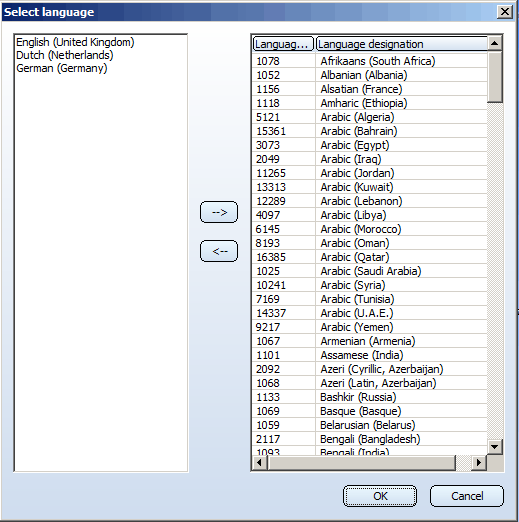Select Basque (Basque) row
This screenshot has height=522, width=519.
pos(370,411)
